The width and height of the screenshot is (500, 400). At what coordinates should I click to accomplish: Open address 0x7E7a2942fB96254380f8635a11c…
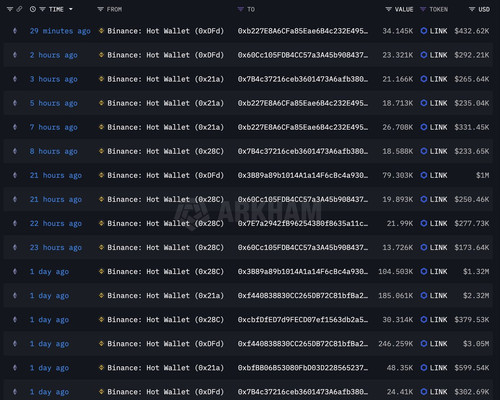tap(303, 223)
